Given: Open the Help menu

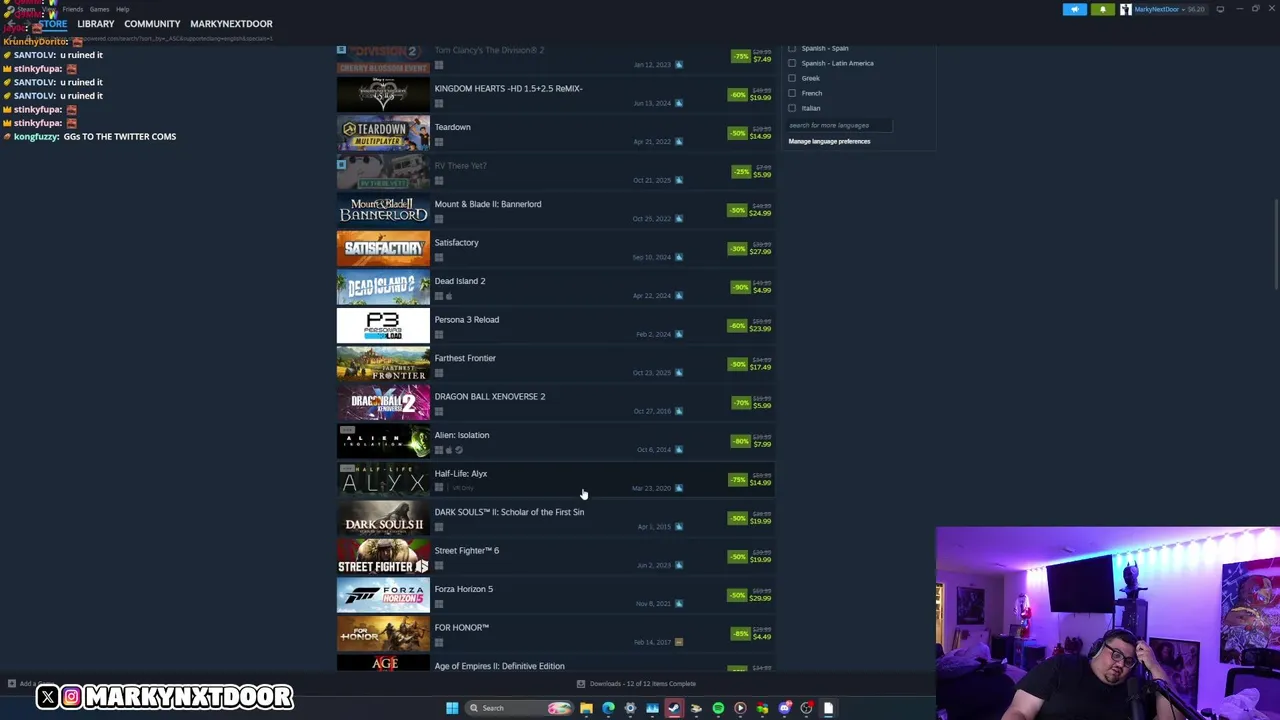Looking at the screenshot, I should click(122, 9).
